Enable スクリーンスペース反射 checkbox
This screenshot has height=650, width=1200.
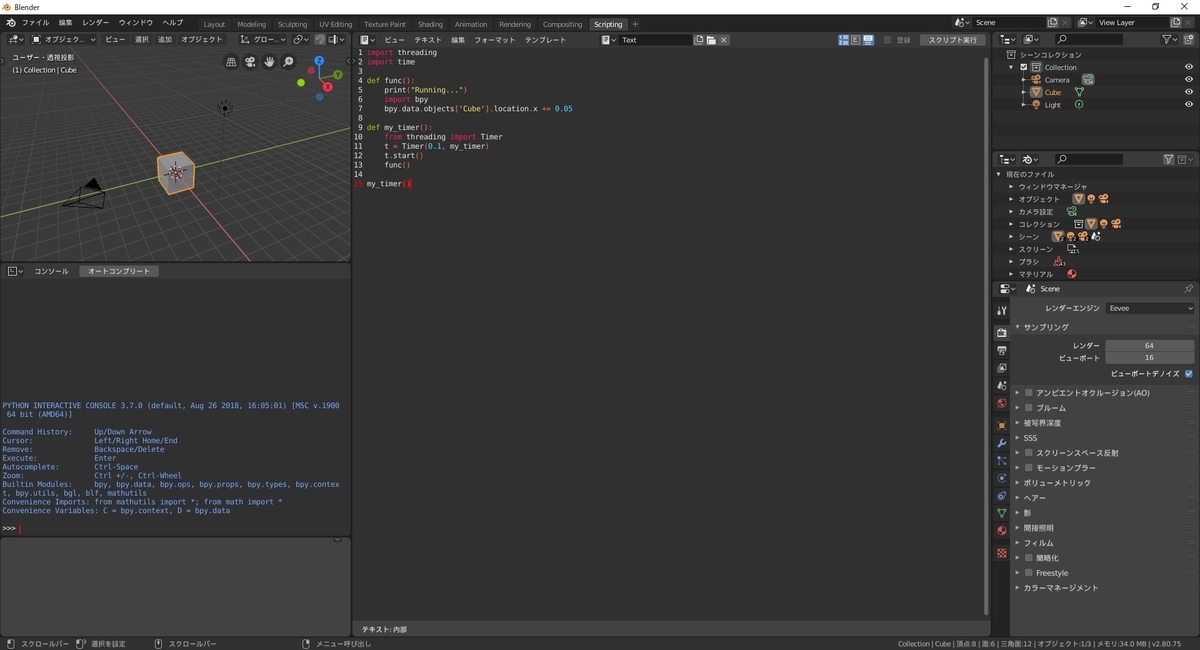tap(1028, 453)
